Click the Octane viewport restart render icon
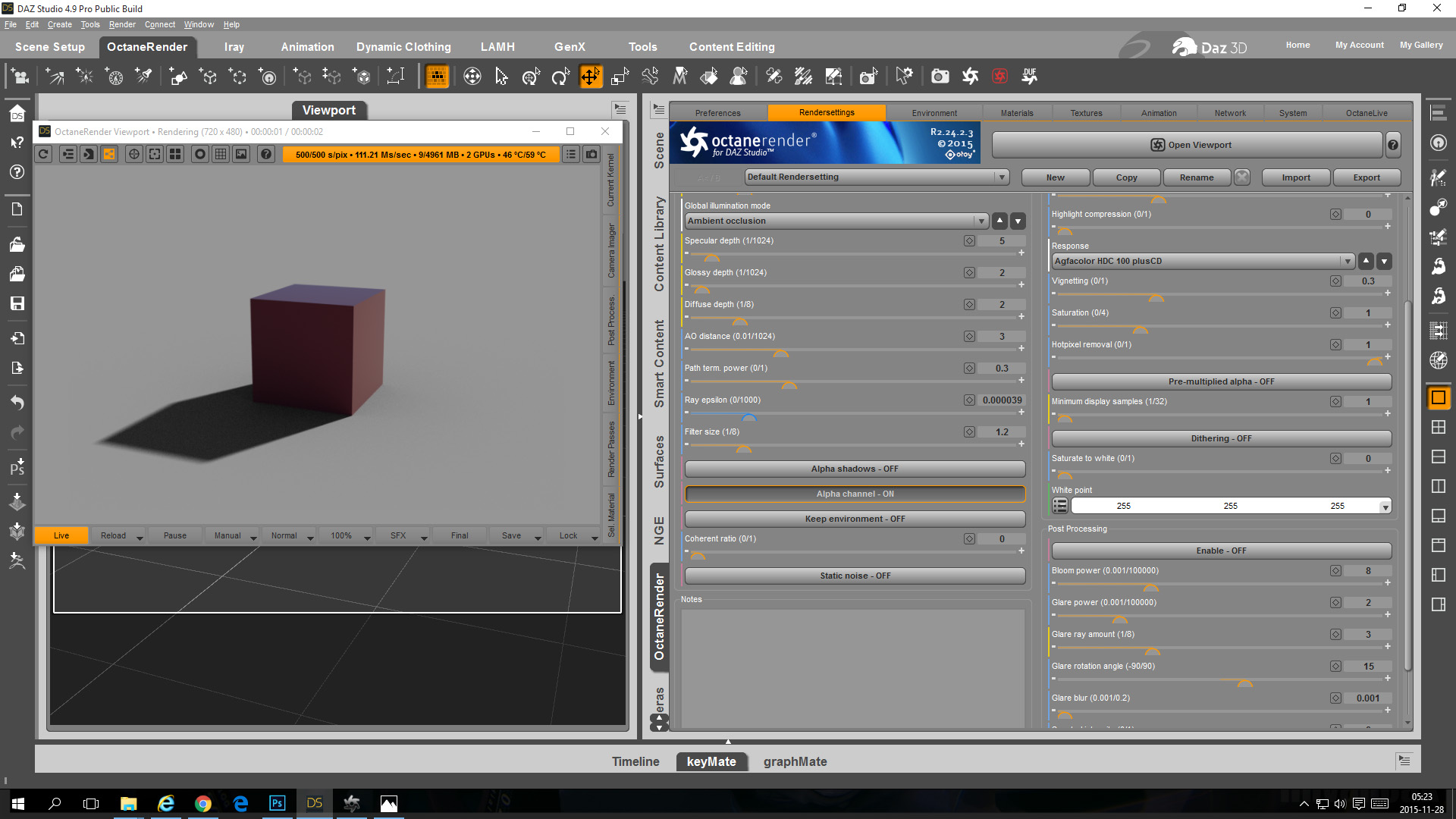 pyautogui.click(x=44, y=154)
